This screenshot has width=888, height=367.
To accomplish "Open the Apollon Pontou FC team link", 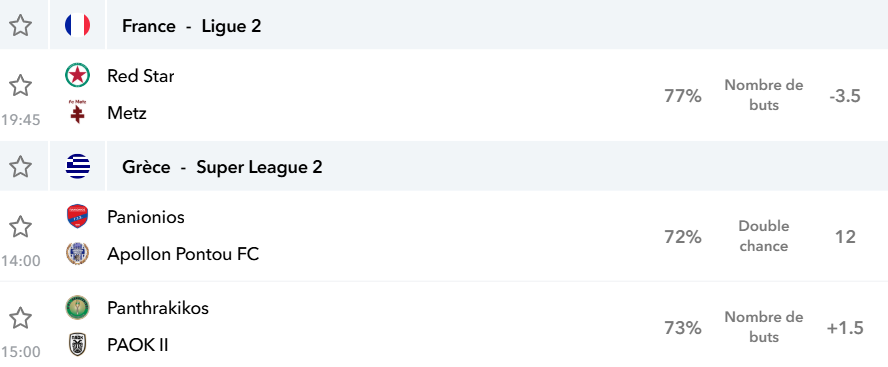I will (x=183, y=254).
